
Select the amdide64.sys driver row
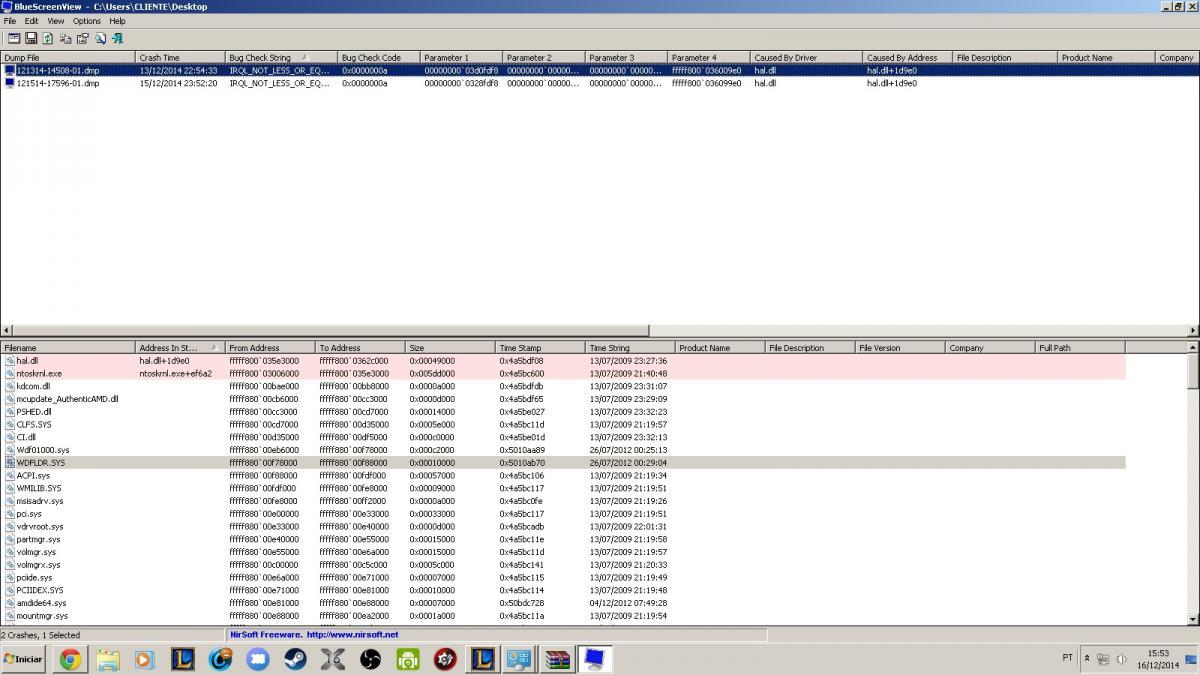click(563, 603)
